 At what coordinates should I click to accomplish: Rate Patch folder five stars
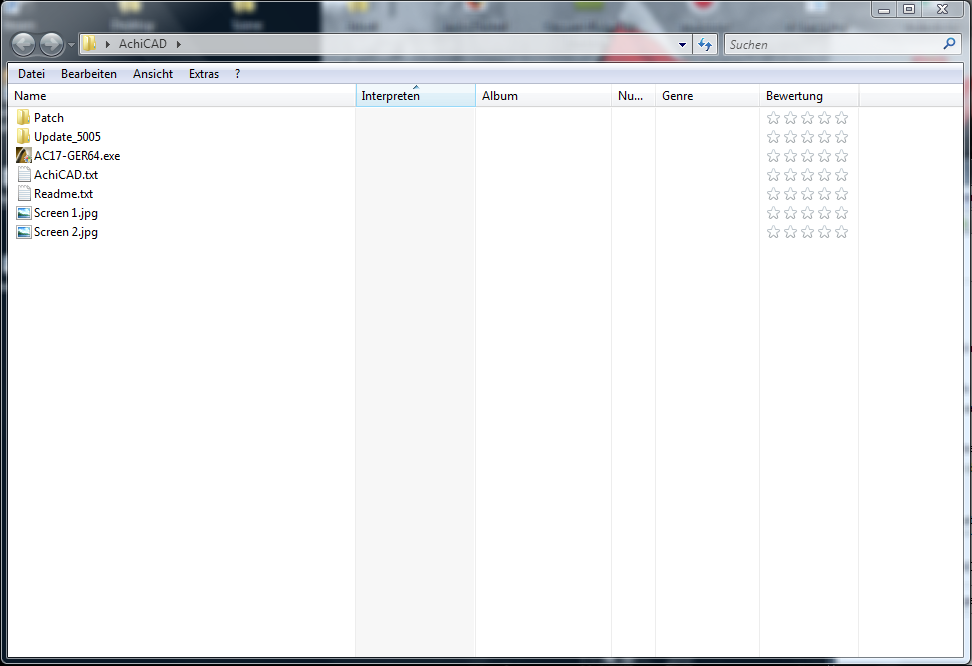[841, 117]
